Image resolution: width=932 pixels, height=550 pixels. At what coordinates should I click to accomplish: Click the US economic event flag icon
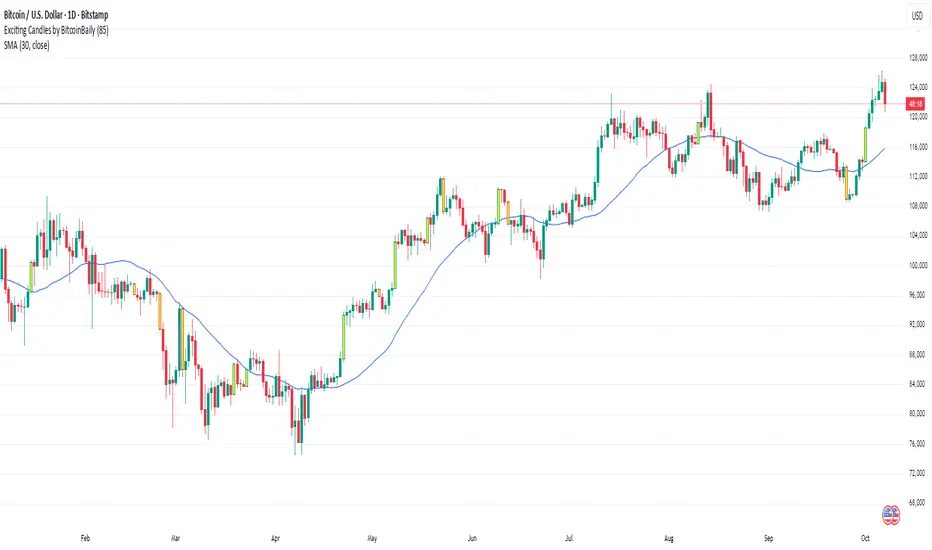889,515
